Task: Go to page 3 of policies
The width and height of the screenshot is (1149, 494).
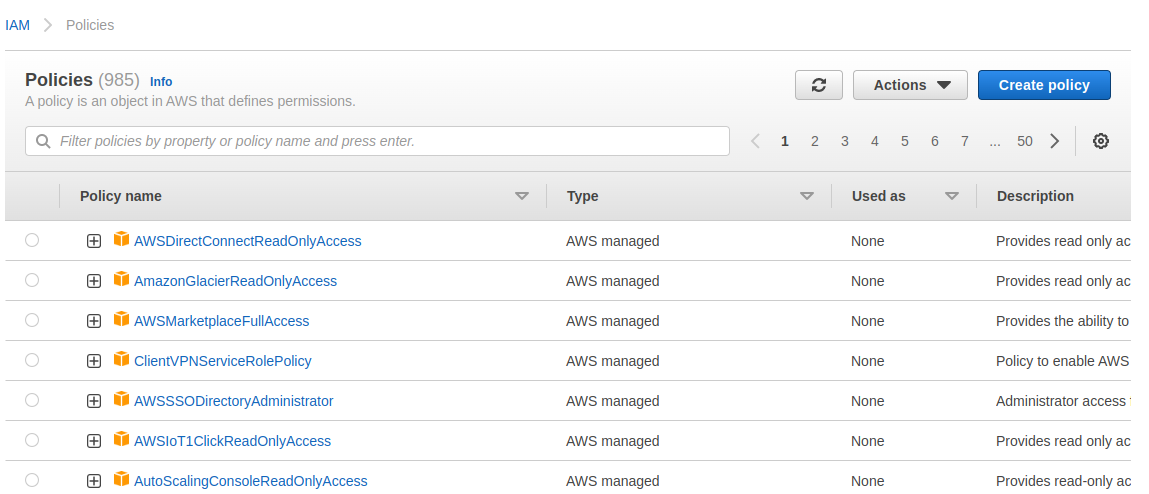Action: click(x=845, y=141)
